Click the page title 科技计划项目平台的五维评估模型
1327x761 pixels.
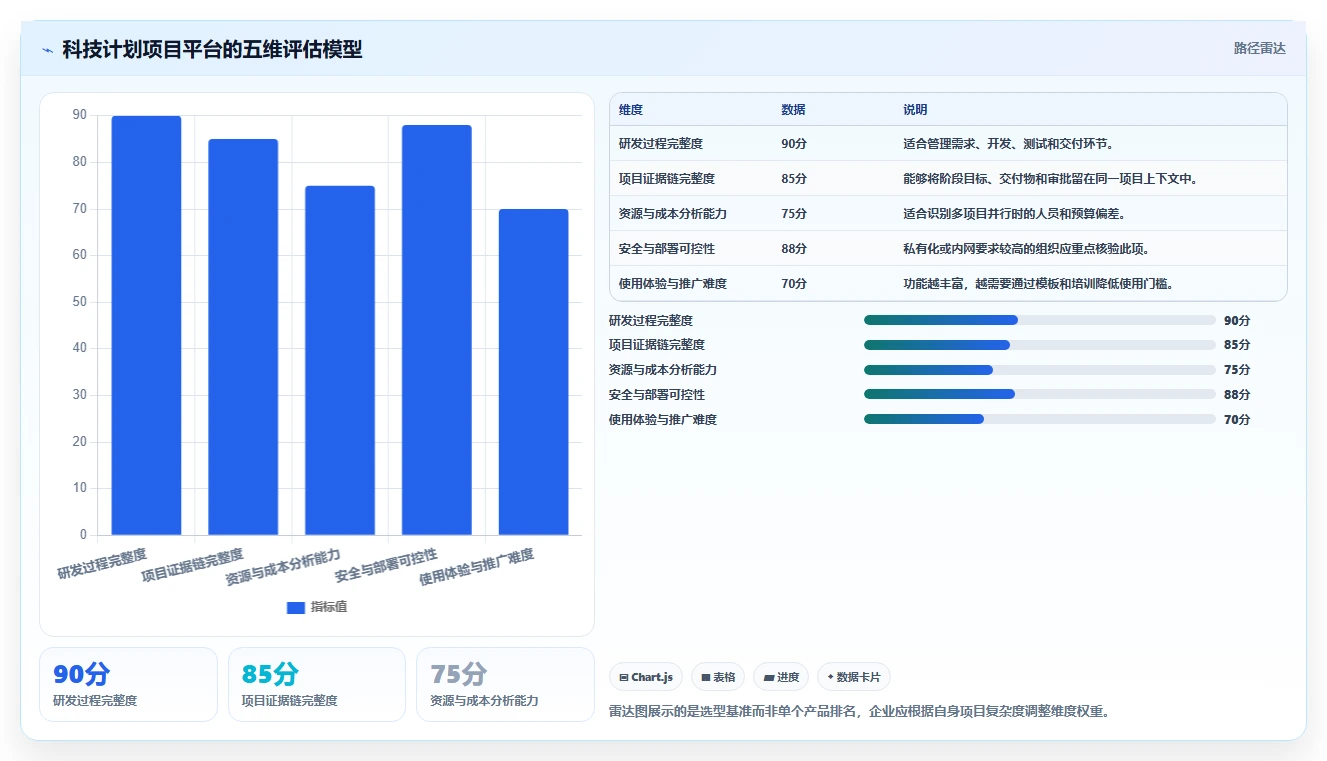pyautogui.click(x=212, y=50)
